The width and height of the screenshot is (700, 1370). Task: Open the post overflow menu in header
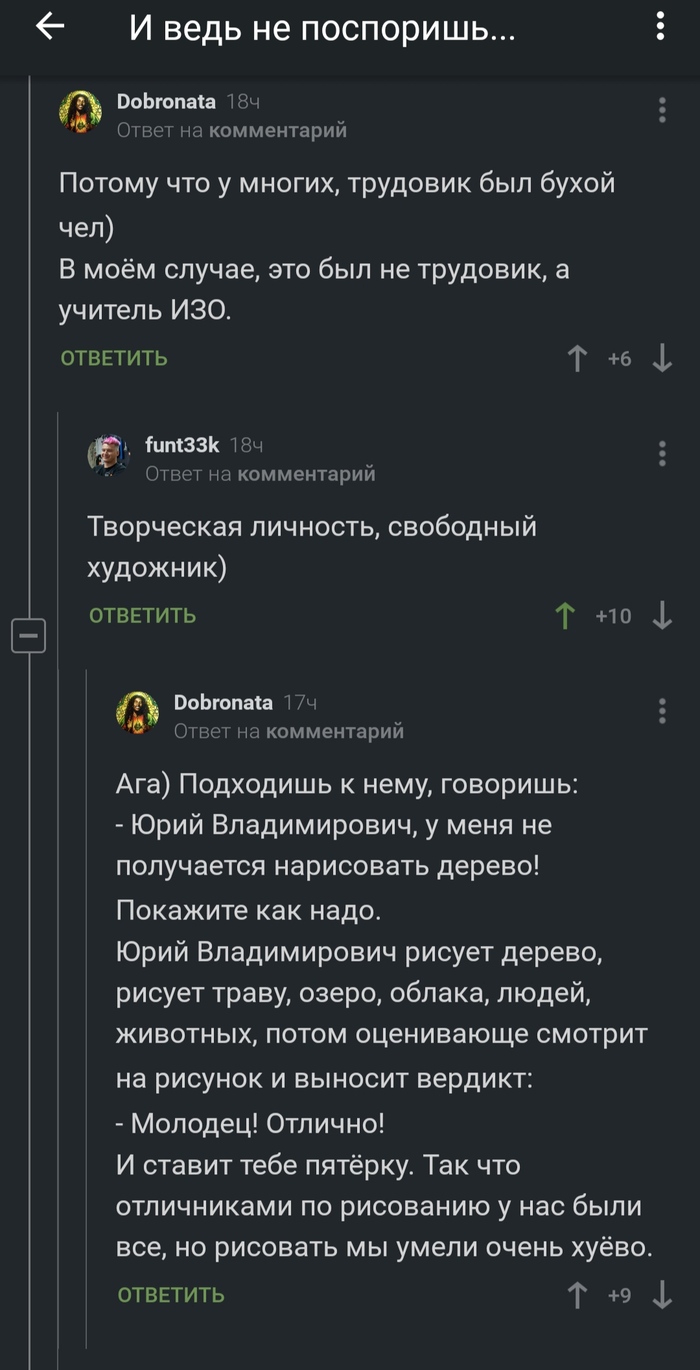[660, 28]
